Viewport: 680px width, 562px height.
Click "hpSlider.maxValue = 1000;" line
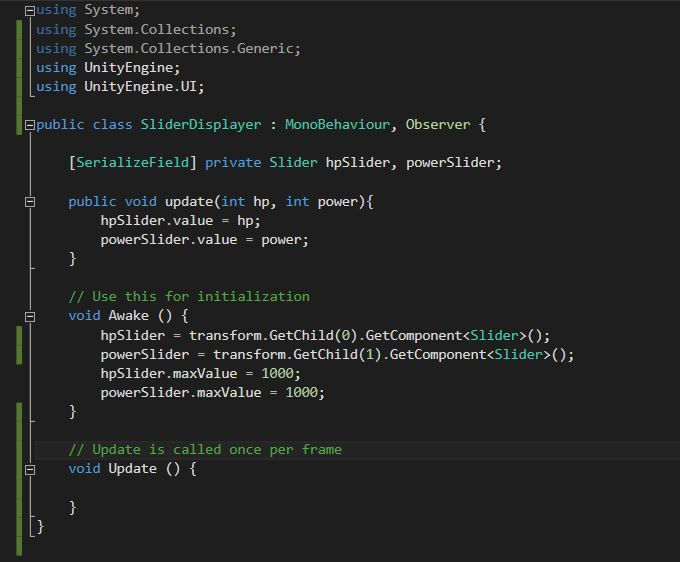click(200, 374)
